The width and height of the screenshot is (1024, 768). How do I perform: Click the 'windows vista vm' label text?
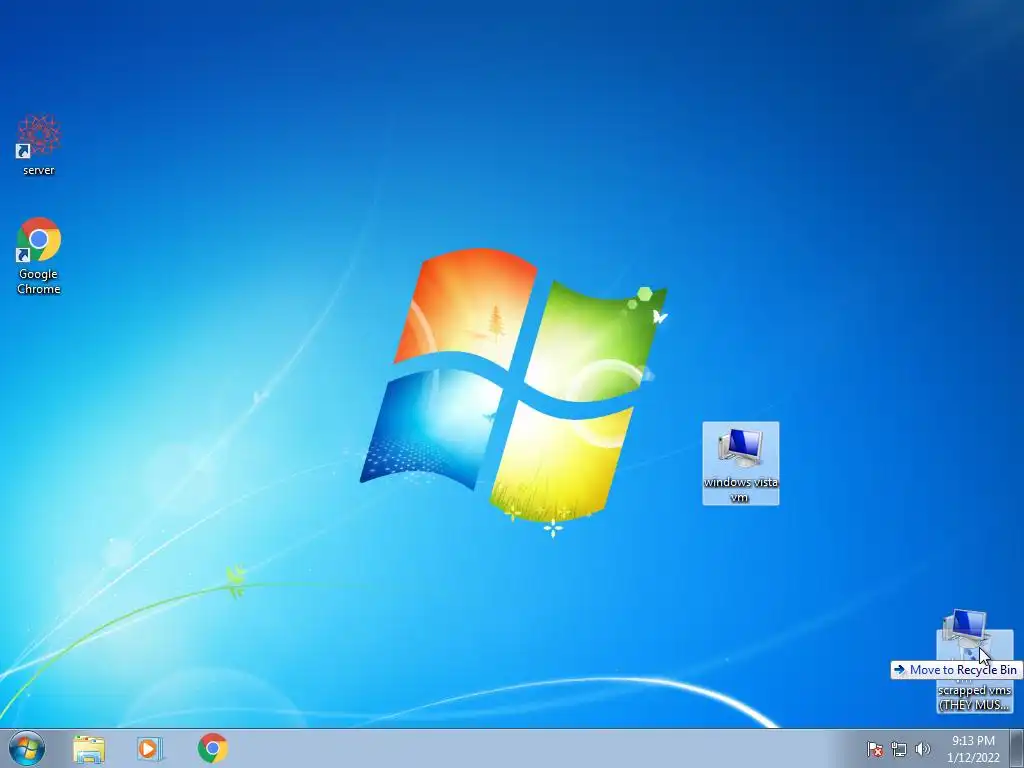click(x=741, y=490)
